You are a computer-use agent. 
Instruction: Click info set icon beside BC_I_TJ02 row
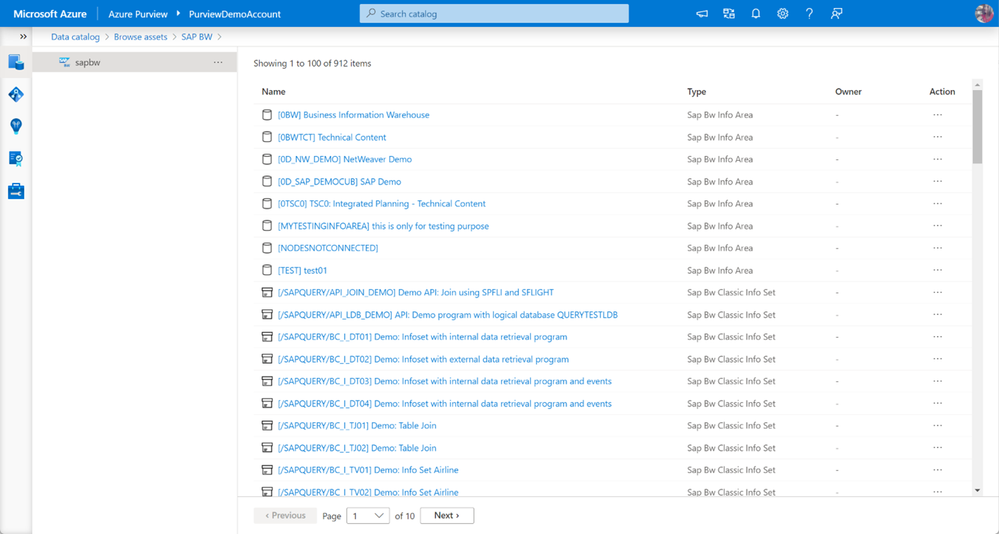[x=267, y=448]
